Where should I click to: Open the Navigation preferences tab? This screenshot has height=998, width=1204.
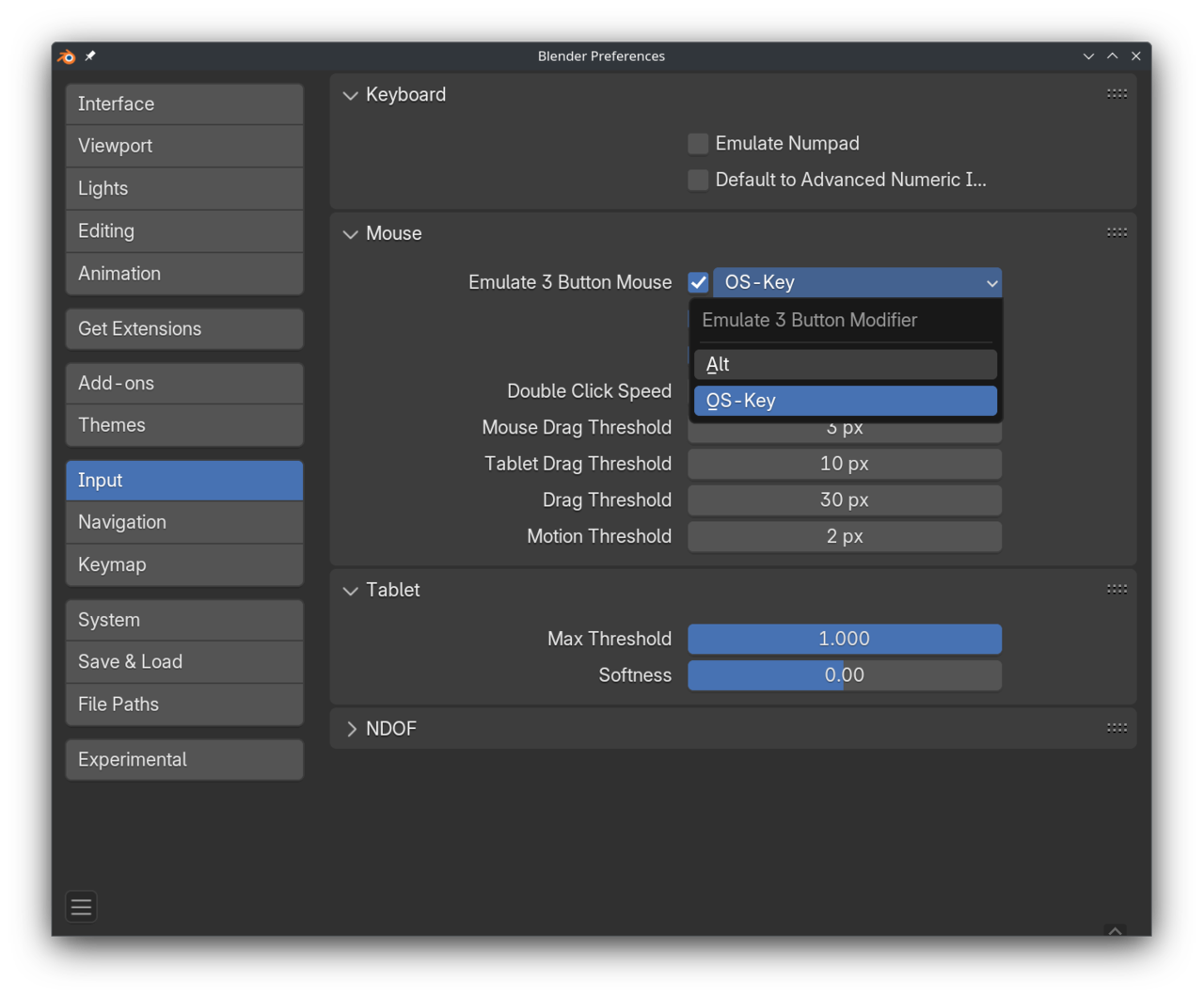[x=184, y=522]
